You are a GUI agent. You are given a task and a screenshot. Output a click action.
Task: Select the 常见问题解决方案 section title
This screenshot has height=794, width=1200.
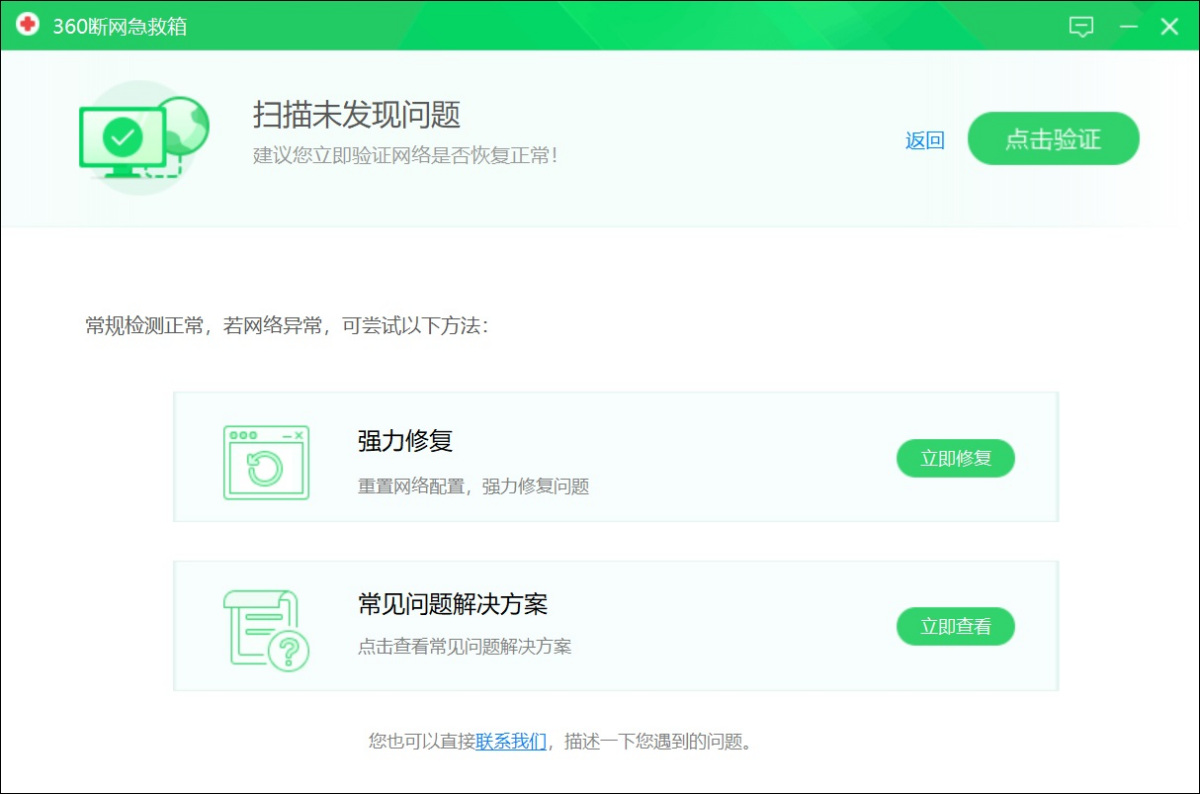450,604
